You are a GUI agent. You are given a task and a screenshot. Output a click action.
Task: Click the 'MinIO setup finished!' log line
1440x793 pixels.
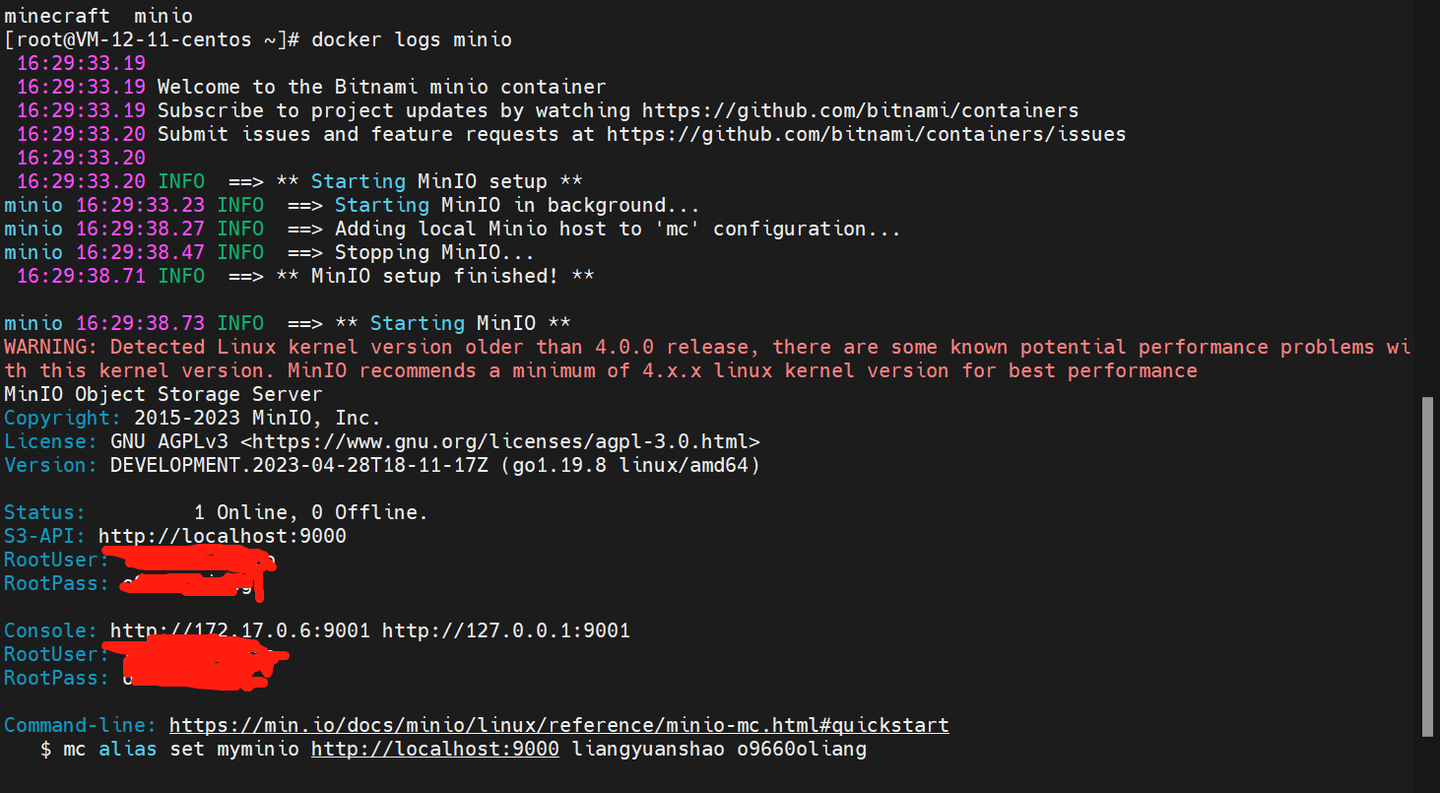451,276
